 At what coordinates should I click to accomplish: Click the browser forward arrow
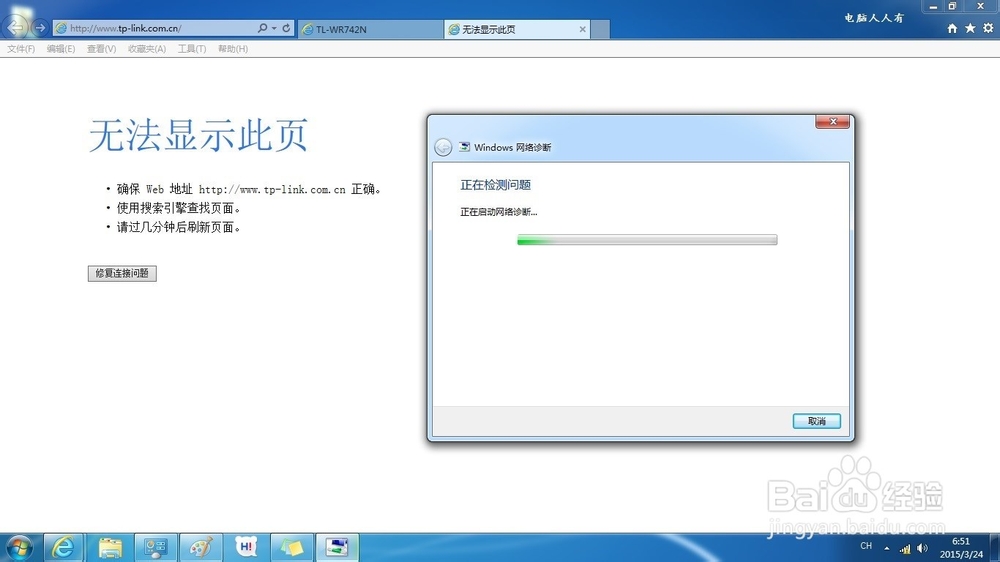click(x=40, y=27)
